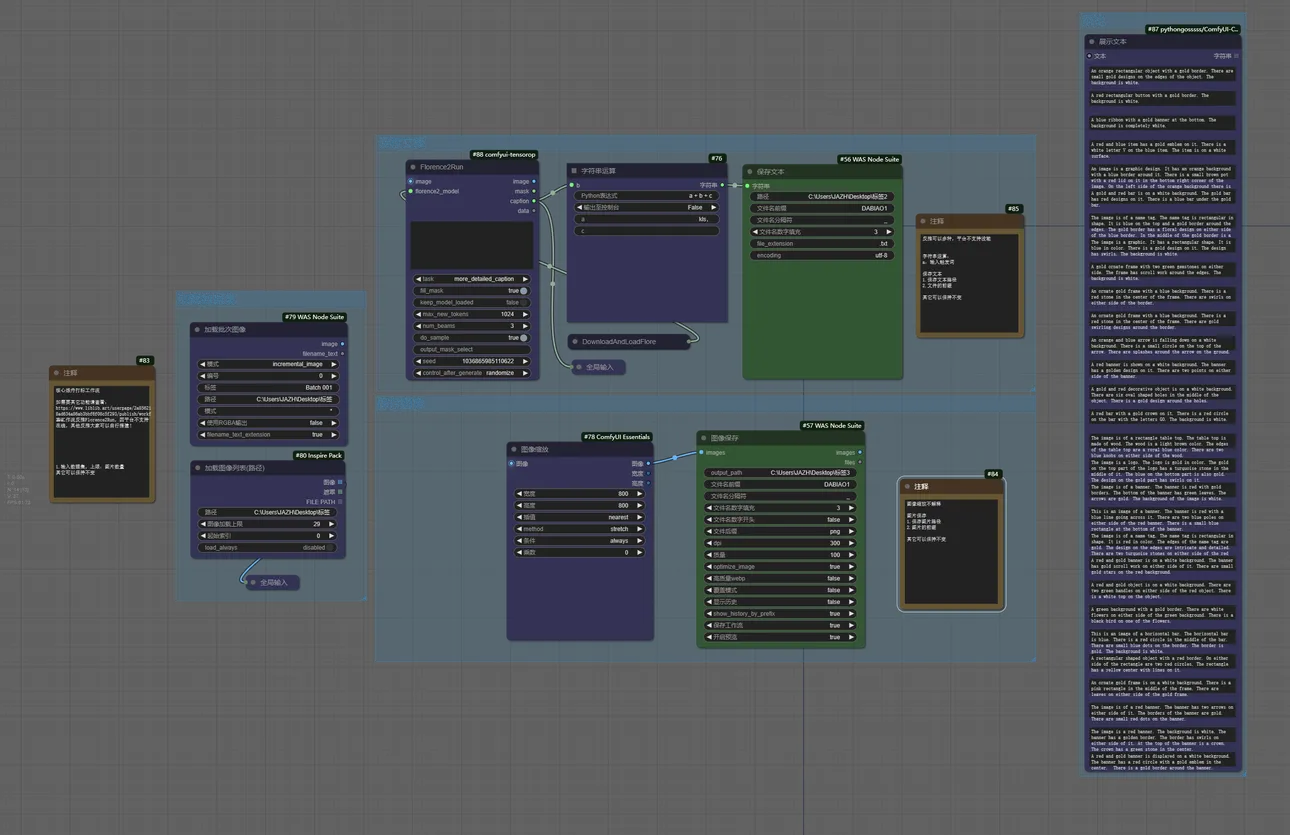Click the #79 WAS Node Suite badge
1290x835 pixels.
(313, 317)
